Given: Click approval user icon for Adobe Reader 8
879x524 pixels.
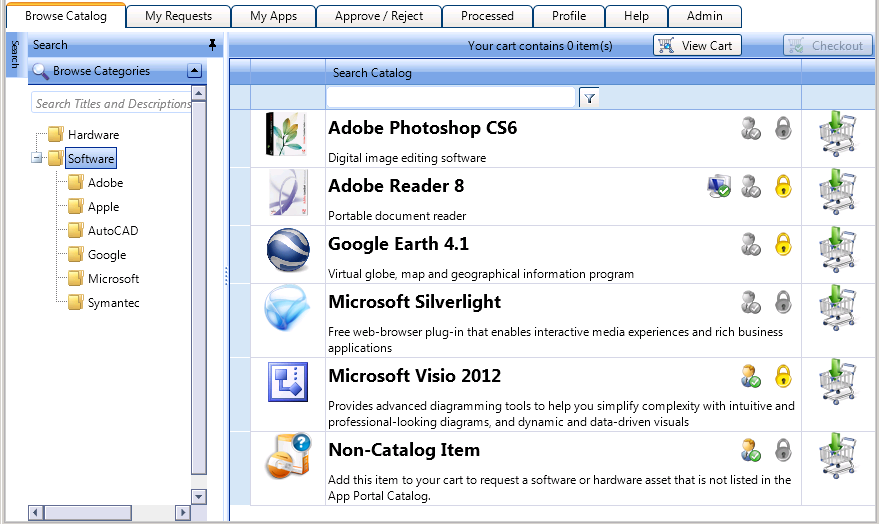Looking at the screenshot, I should (x=751, y=187).
